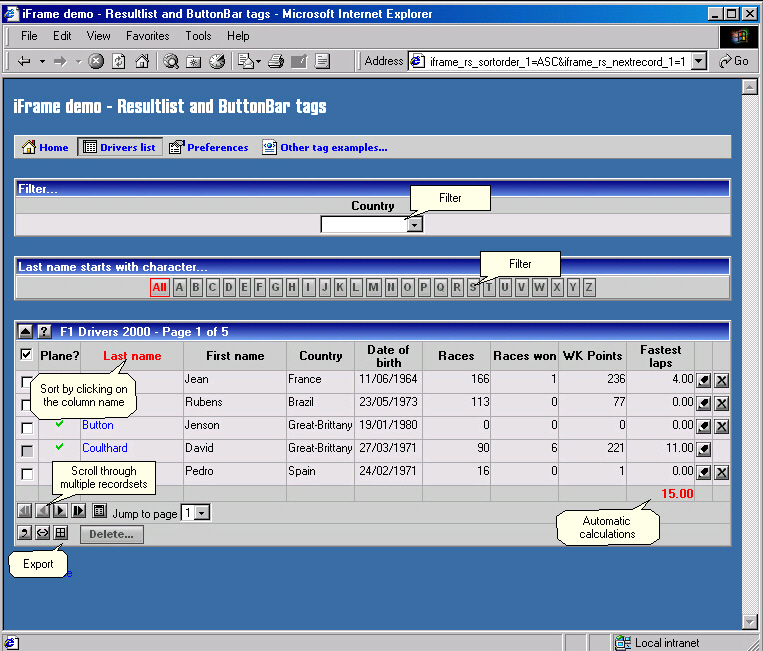This screenshot has height=651, width=763.
Task: Open the Mail button dropdown arrow
Action: (x=258, y=61)
